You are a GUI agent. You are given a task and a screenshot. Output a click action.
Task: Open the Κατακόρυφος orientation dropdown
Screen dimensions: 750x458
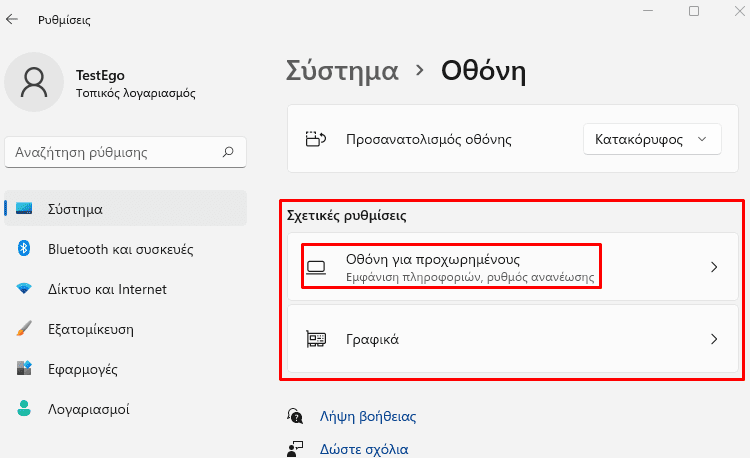pos(652,139)
